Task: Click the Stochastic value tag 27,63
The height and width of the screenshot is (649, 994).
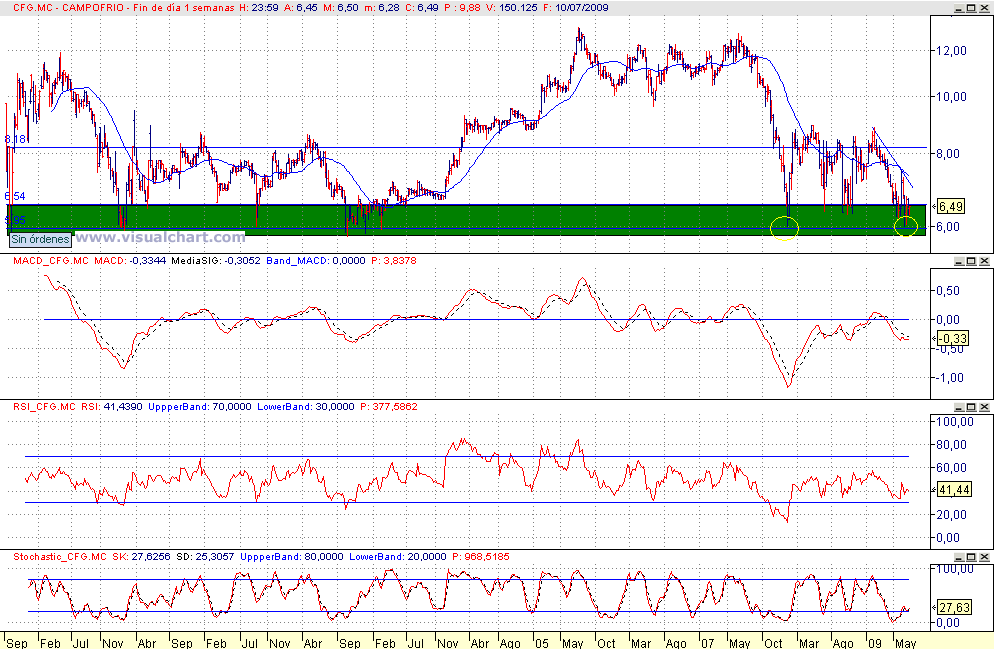Action: [954, 608]
